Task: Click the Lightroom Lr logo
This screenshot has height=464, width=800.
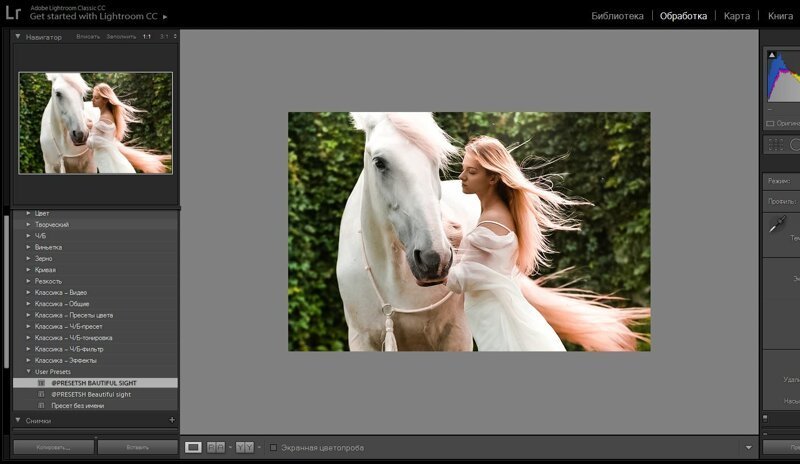Action: [13, 12]
